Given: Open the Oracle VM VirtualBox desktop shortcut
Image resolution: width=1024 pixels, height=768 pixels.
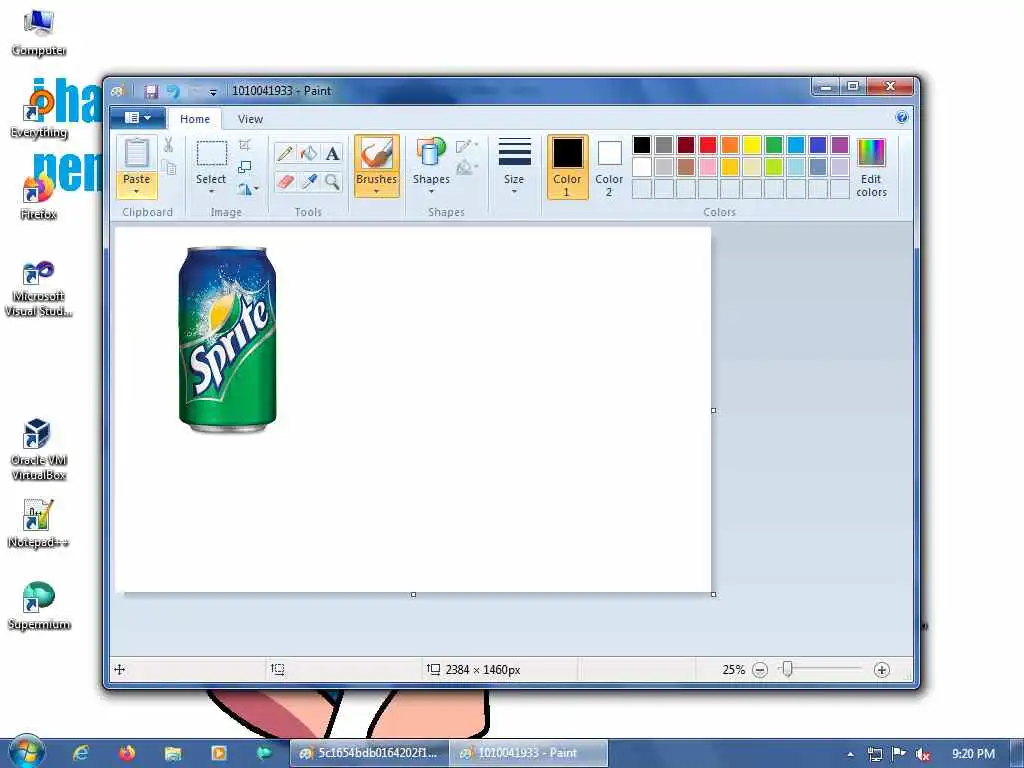Looking at the screenshot, I should click(x=38, y=449).
